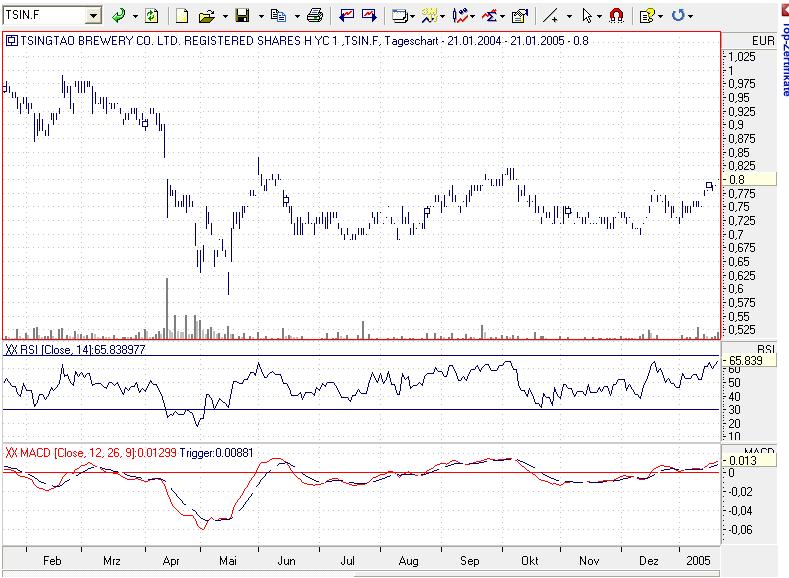Click the horizontal scrollbar below the time axis

click(x=361, y=574)
